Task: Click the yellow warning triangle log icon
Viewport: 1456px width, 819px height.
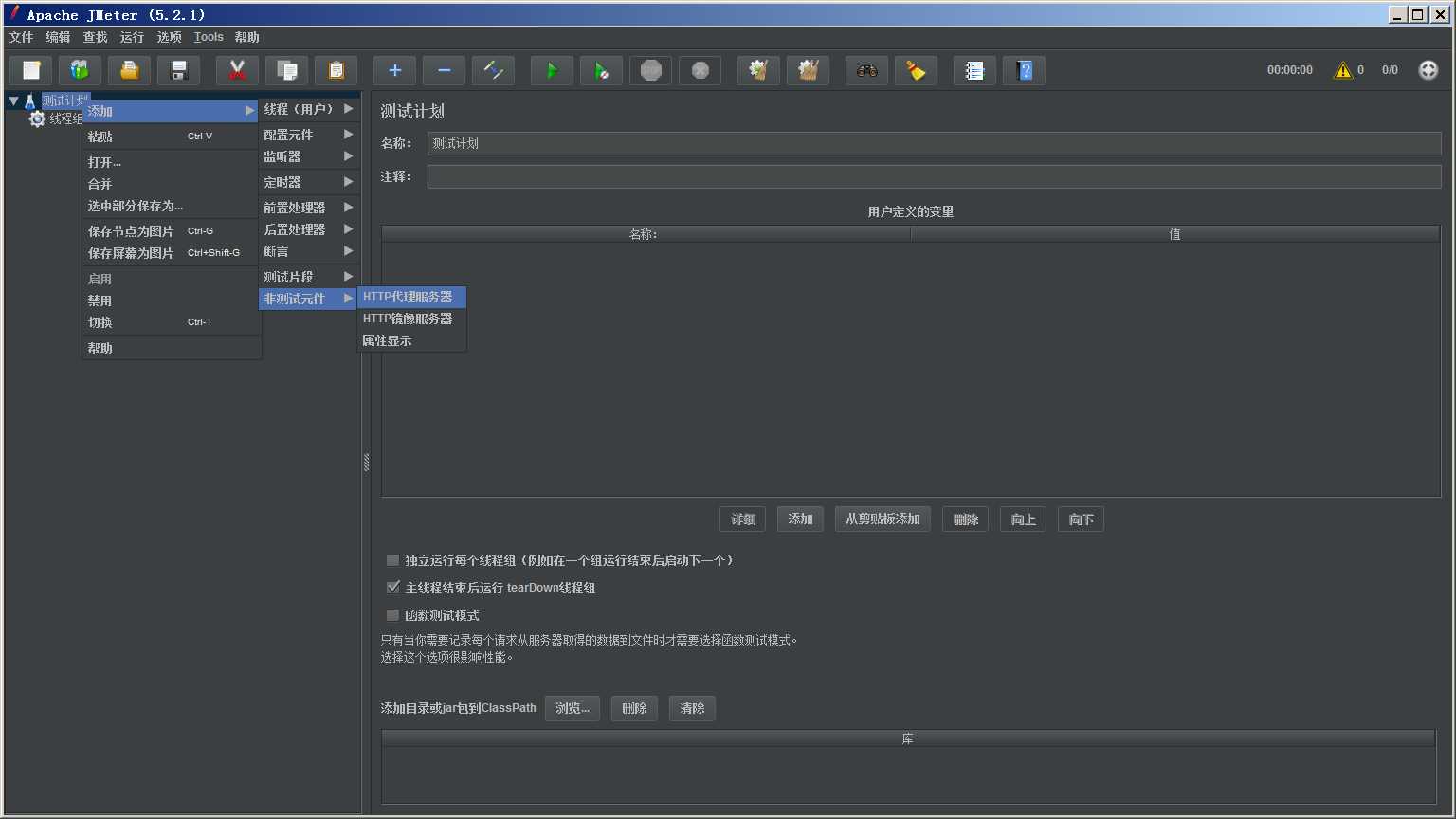Action: [x=1342, y=70]
